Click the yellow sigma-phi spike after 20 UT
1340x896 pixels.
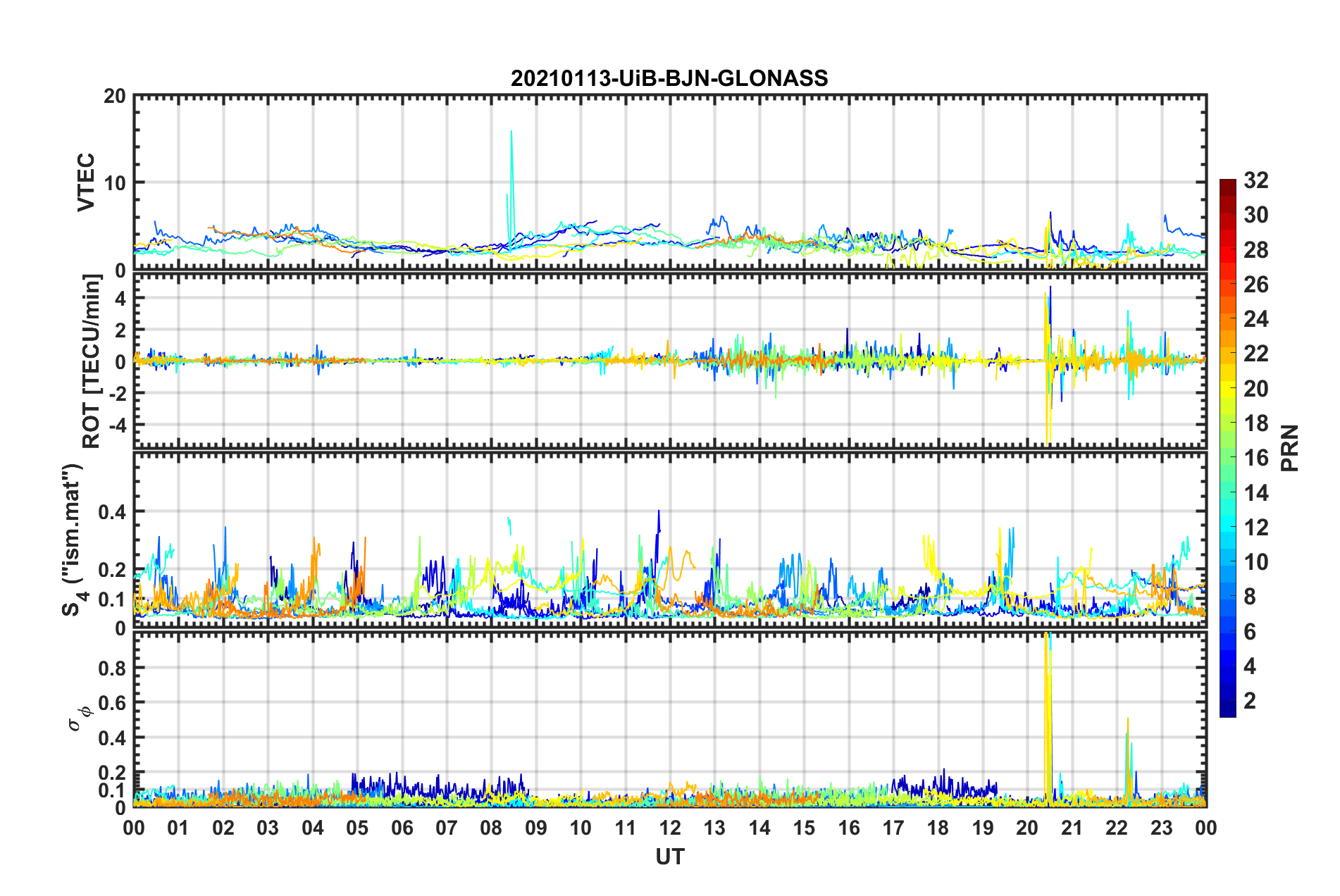point(1048,718)
